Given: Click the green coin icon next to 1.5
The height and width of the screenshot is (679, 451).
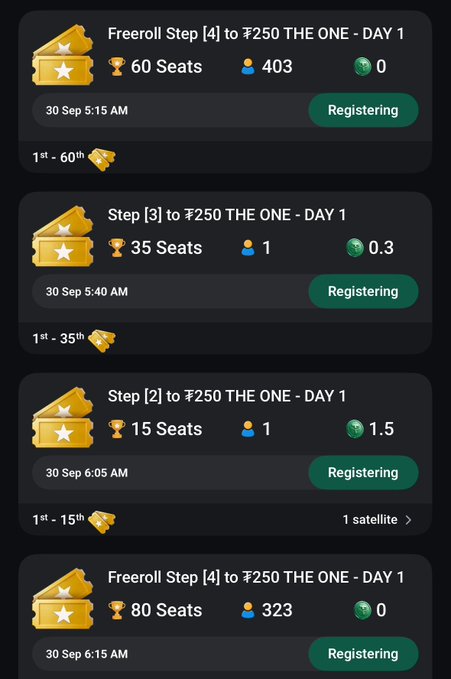Looking at the screenshot, I should 355,429.
